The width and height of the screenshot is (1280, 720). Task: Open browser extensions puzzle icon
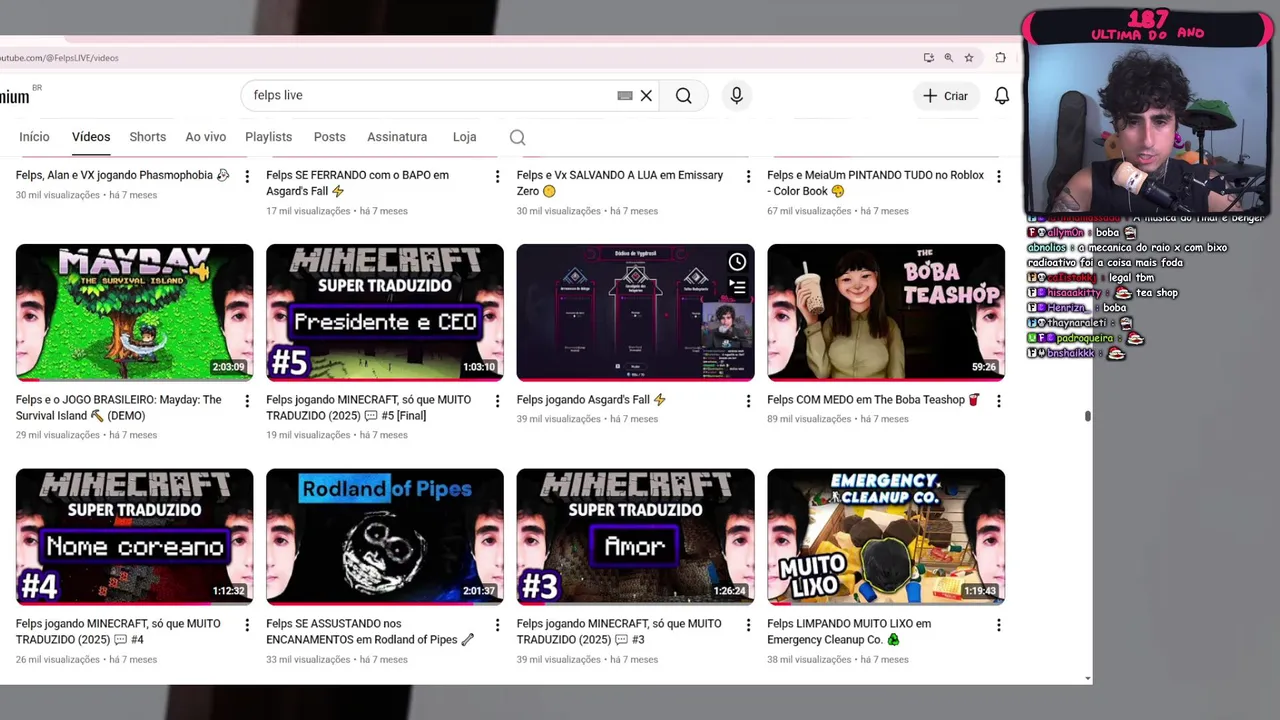[1000, 58]
